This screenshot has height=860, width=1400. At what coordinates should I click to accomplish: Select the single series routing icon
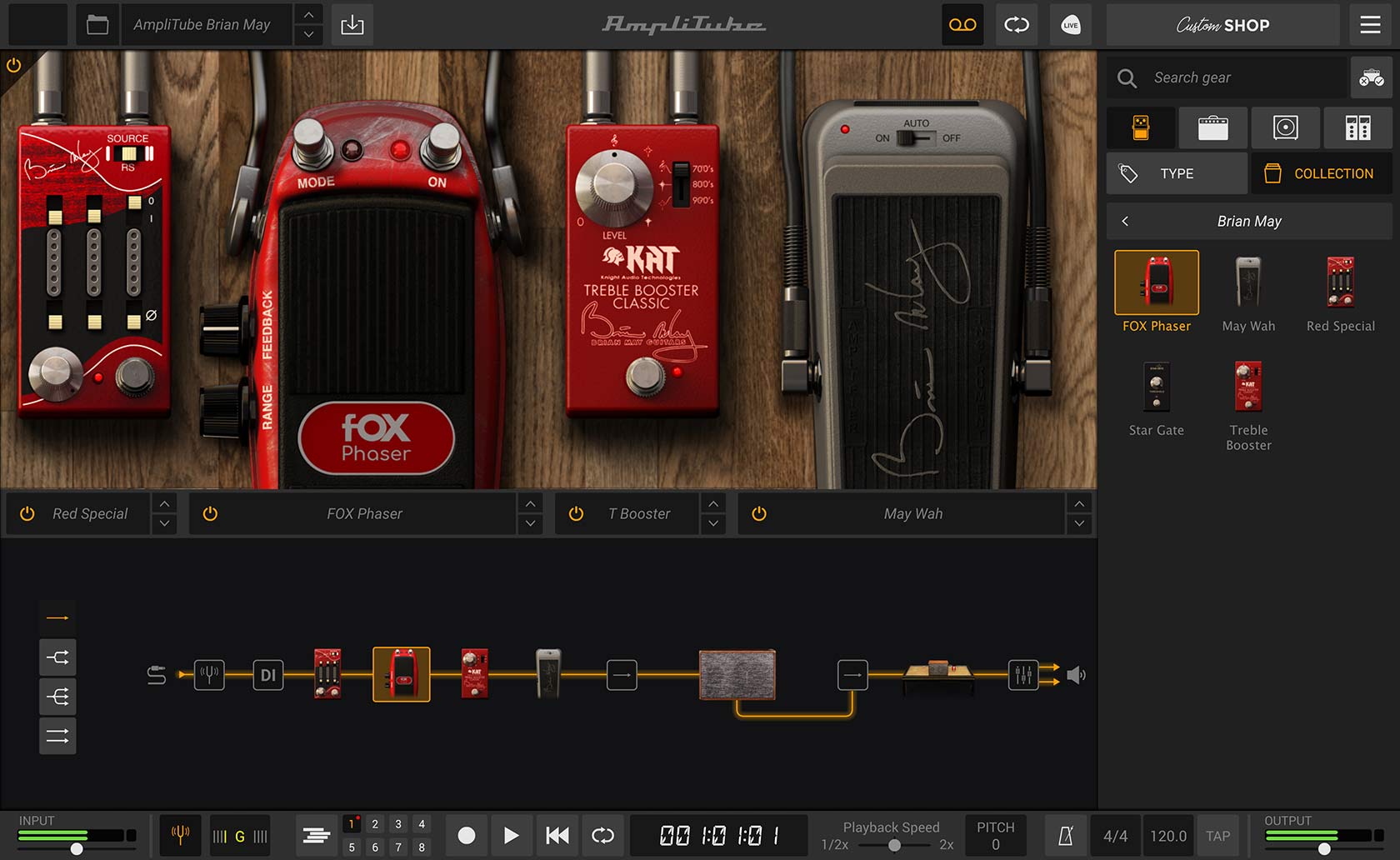(57, 617)
